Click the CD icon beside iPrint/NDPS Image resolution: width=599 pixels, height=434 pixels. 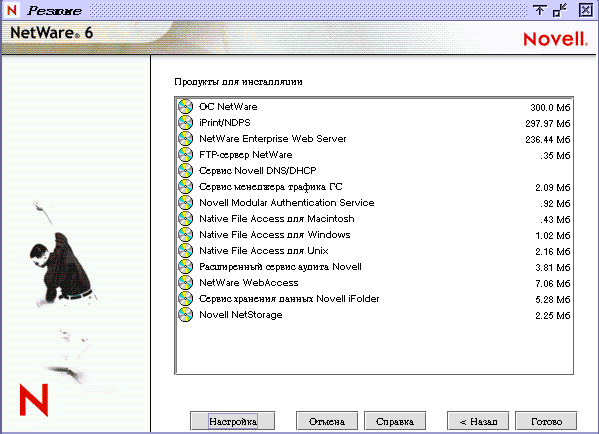point(186,123)
